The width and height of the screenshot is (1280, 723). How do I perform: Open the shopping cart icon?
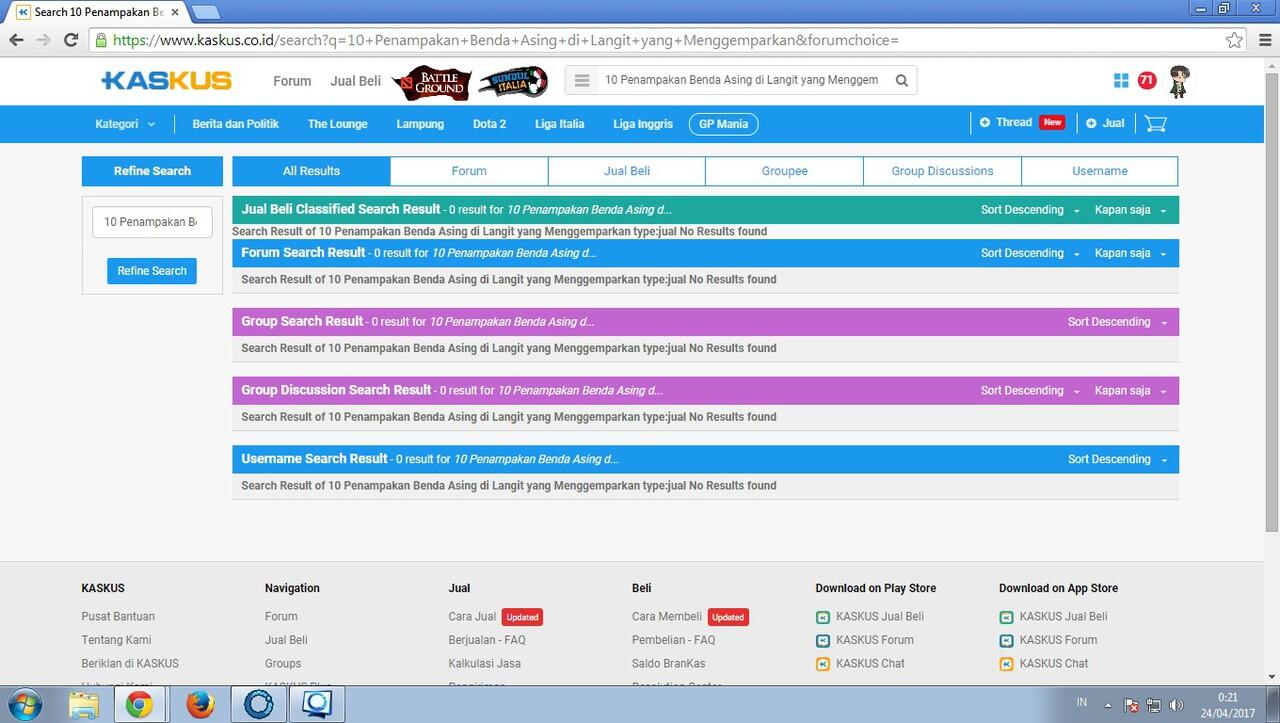tap(1156, 124)
